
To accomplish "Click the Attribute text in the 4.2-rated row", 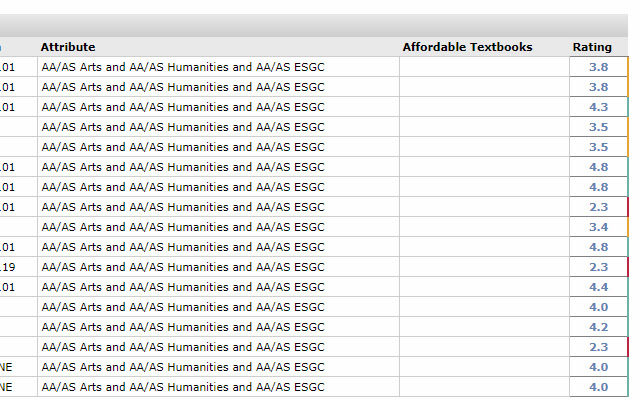I will pos(183,327).
